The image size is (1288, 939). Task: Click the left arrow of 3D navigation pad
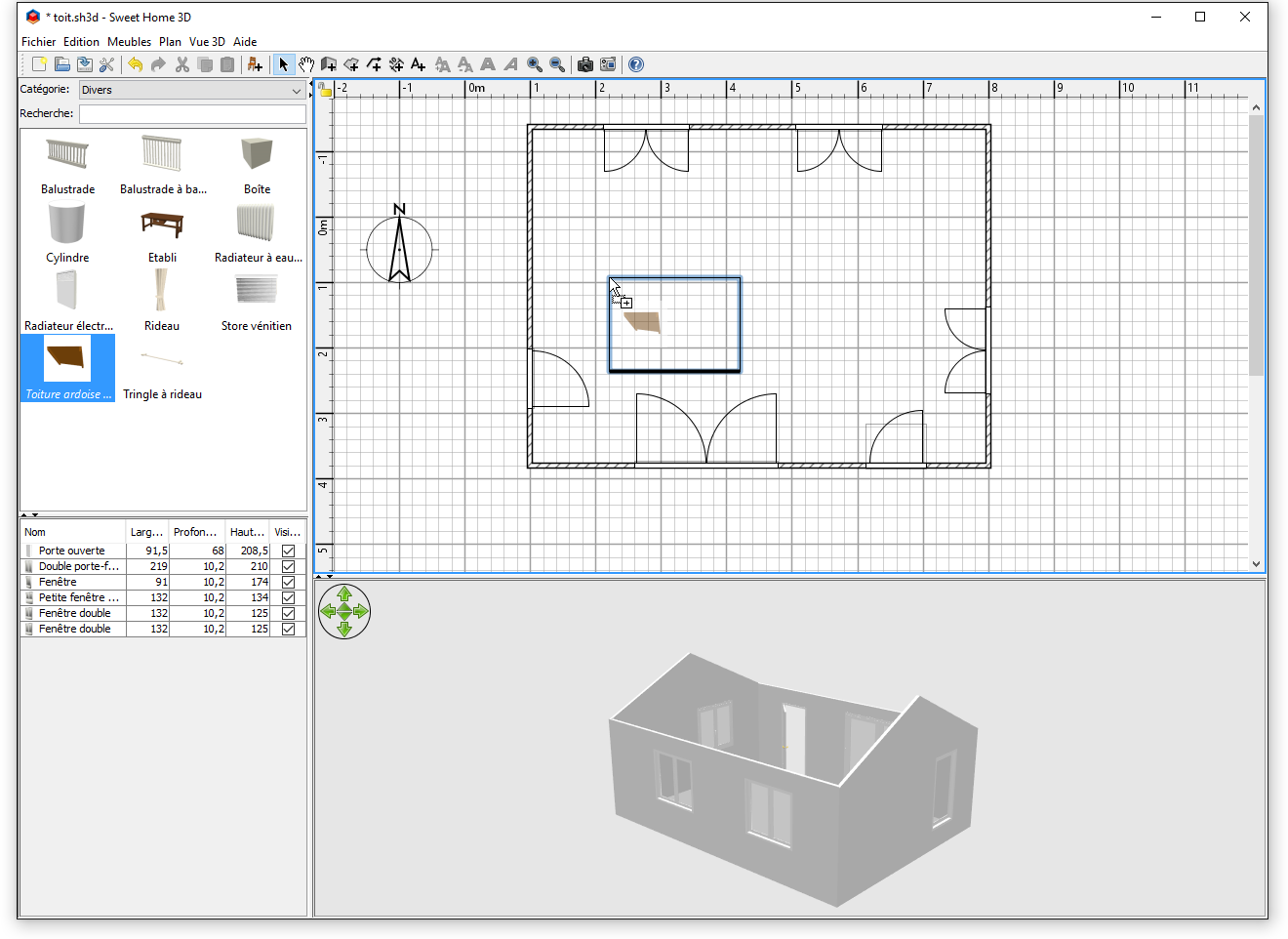328,612
